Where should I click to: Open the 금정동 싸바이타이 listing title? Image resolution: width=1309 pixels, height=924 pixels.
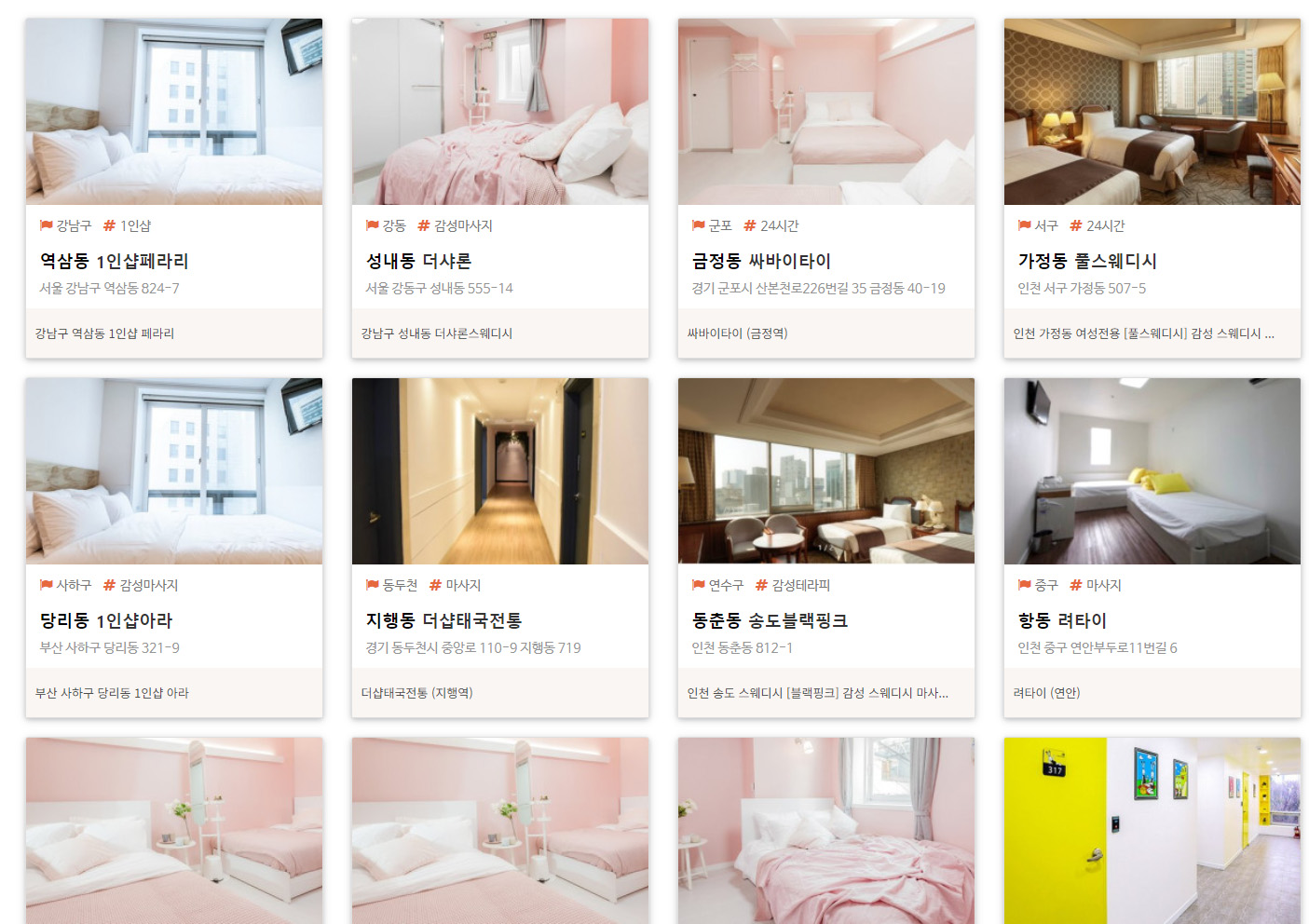[x=761, y=261]
